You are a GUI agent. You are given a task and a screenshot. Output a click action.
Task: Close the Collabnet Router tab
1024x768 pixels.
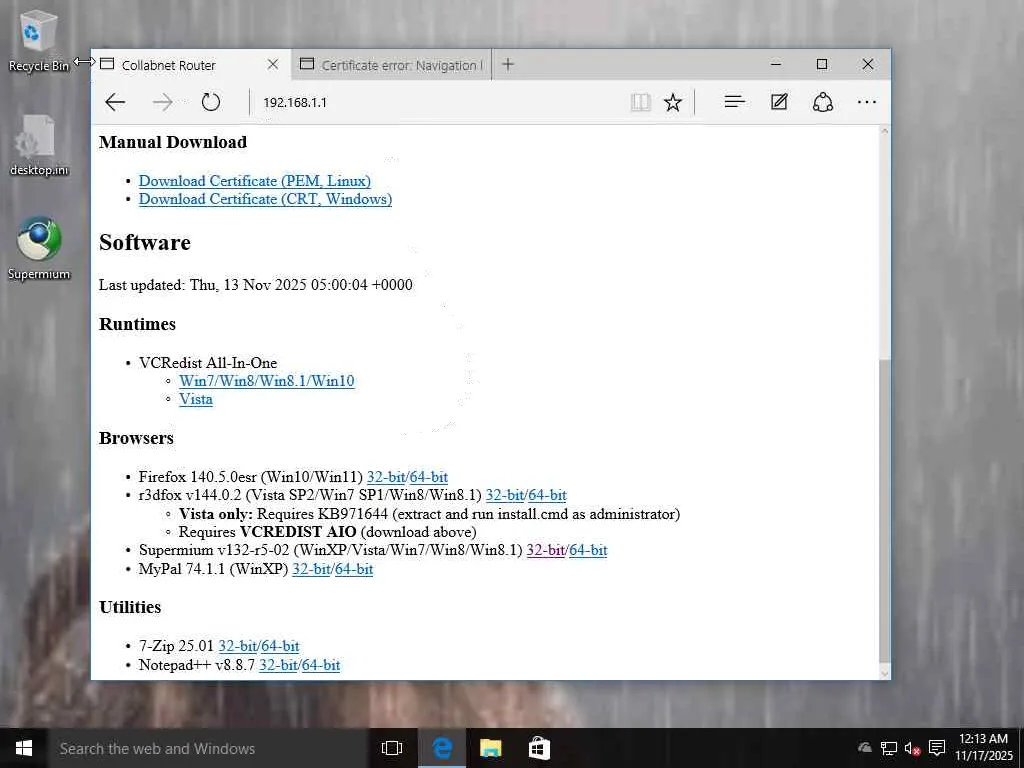(273, 64)
